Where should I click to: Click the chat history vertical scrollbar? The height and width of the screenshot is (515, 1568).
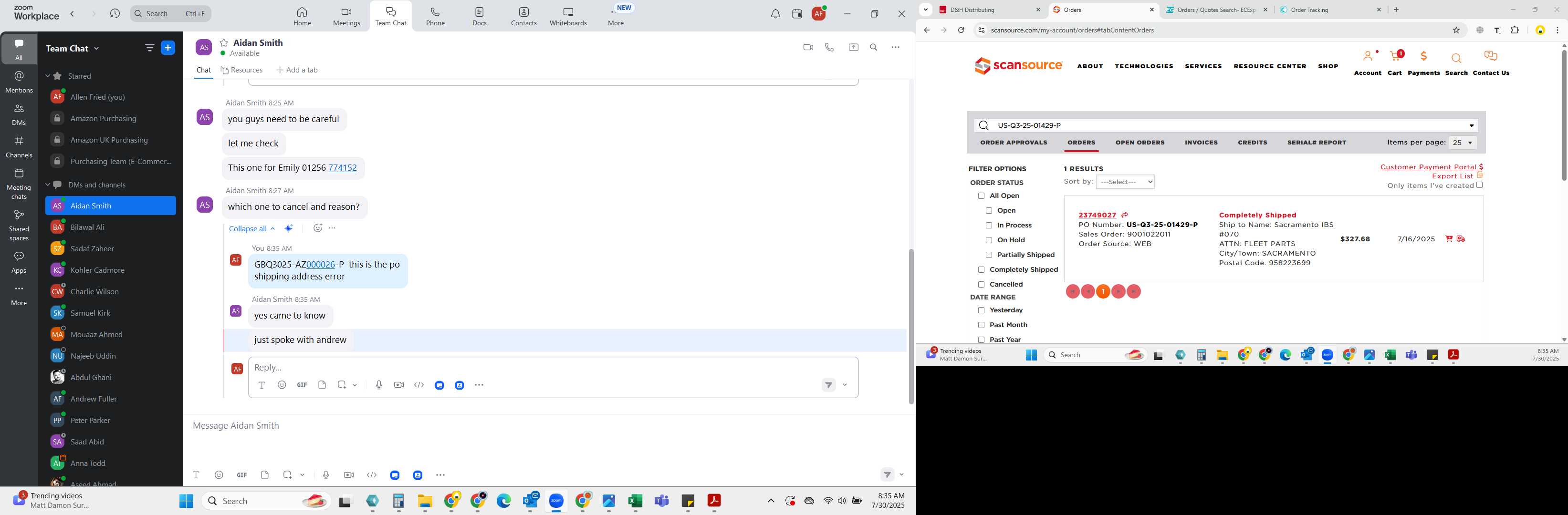910,326
